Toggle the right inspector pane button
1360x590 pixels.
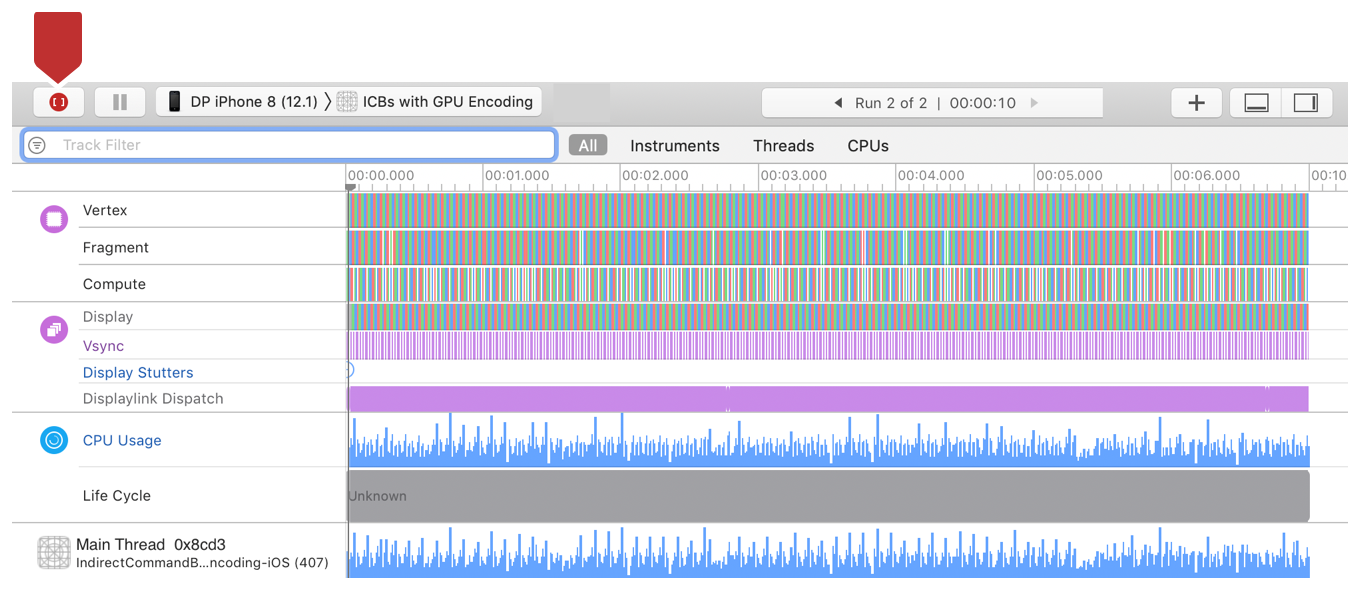[x=1306, y=103]
